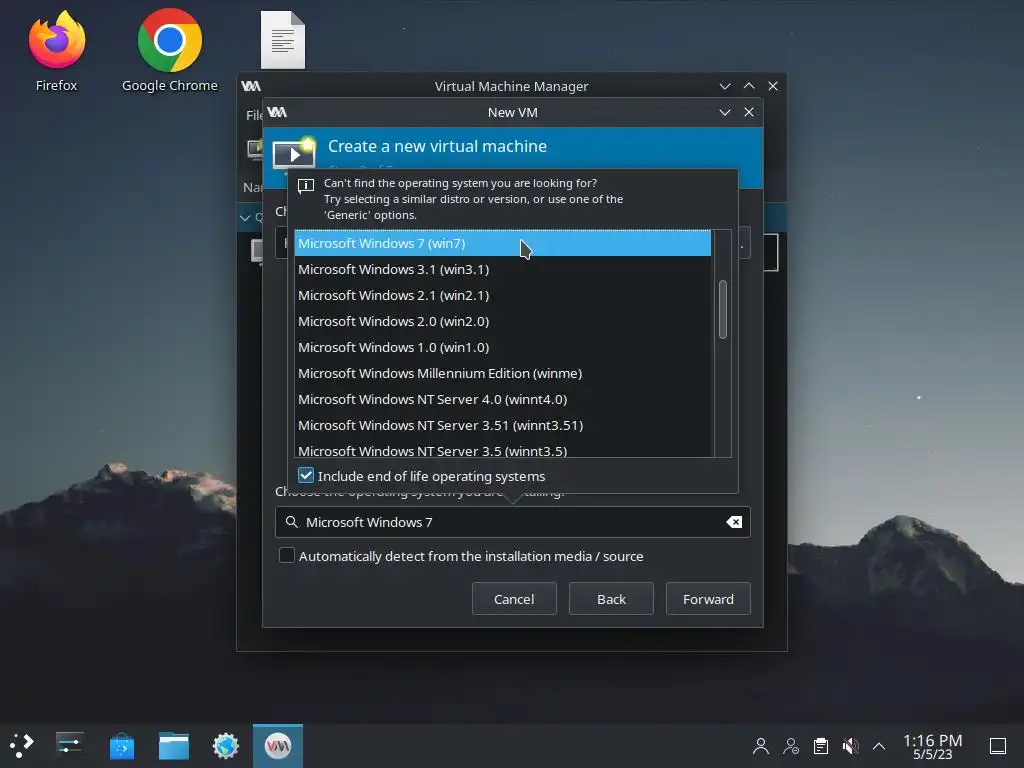Viewport: 1024px width, 768px height.
Task: Collapse the New VM dialog chevron
Action: coord(725,112)
